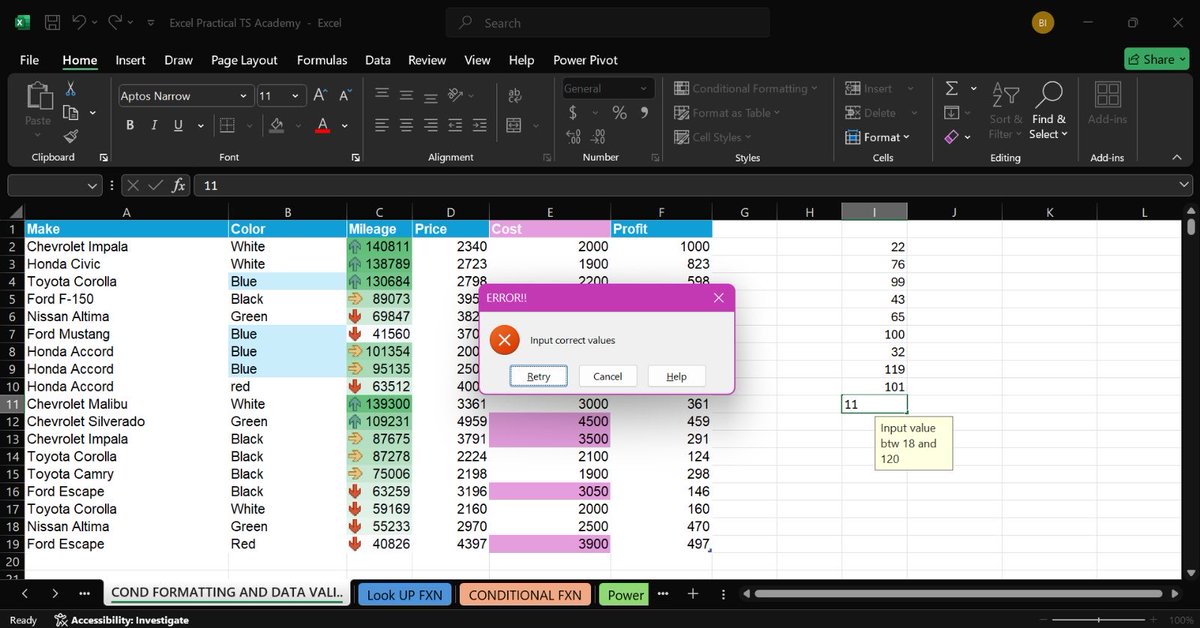Click the Insert Function fx icon
Screen dimensions: 1200x628
click(178, 185)
